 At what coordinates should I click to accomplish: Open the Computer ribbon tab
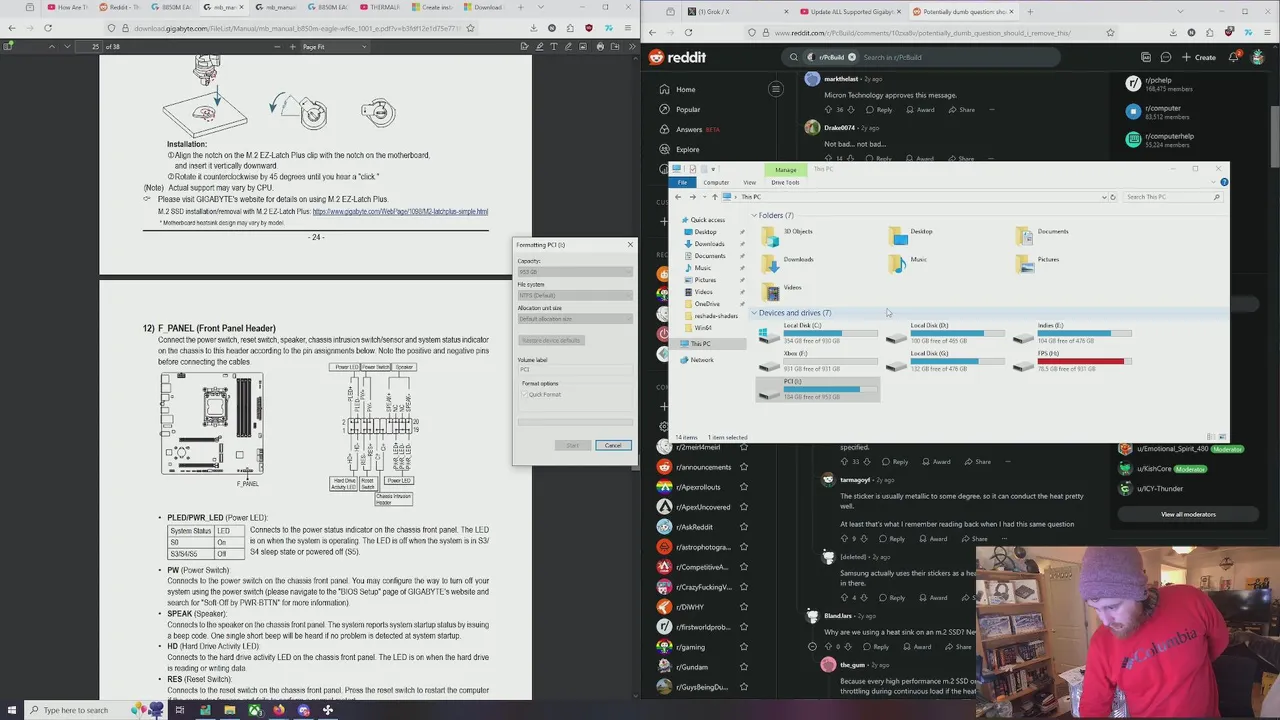716,182
